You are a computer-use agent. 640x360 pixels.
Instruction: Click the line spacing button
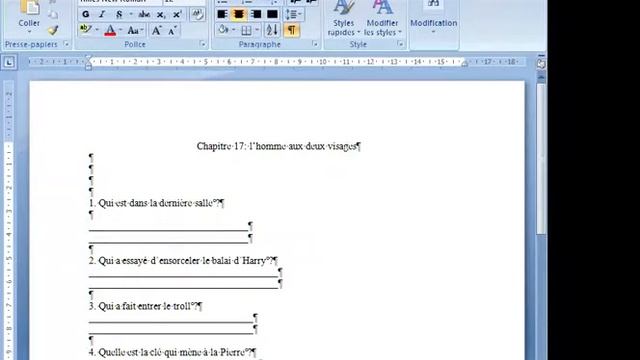tap(293, 15)
